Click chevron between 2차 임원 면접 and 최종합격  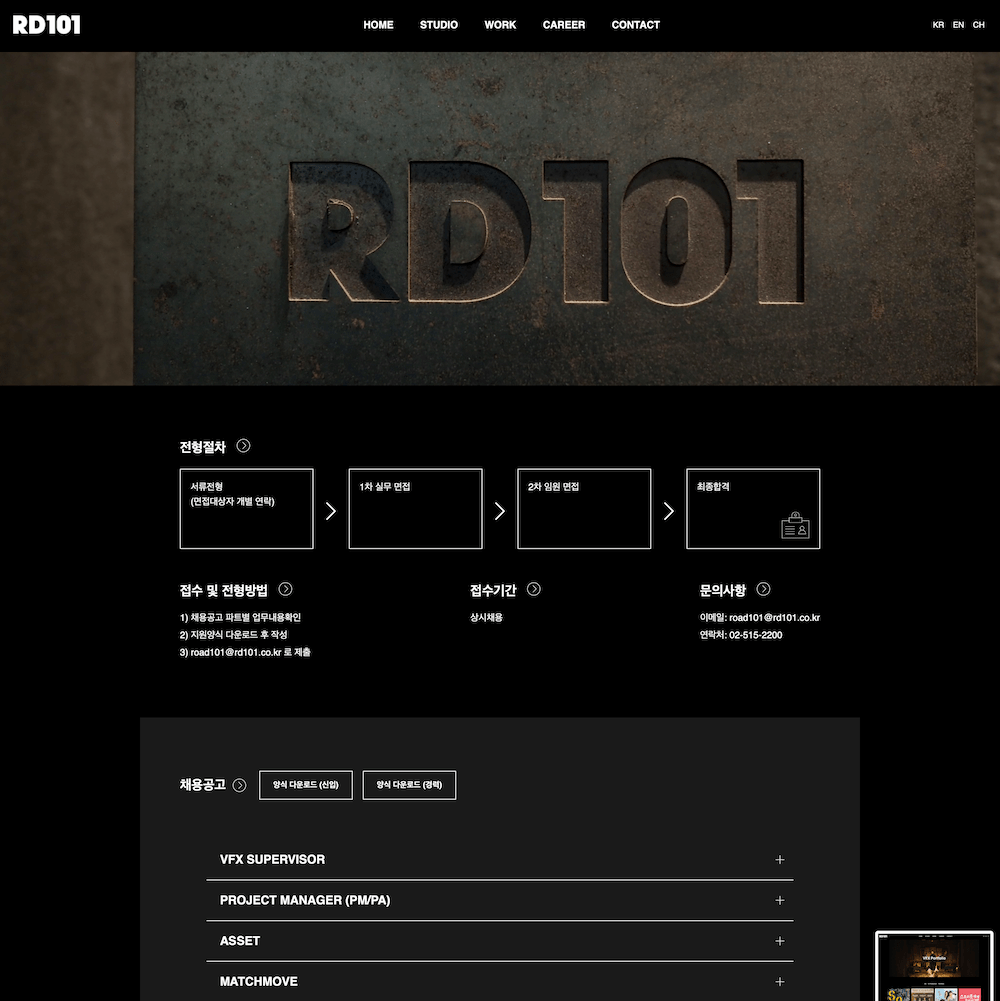coord(669,511)
